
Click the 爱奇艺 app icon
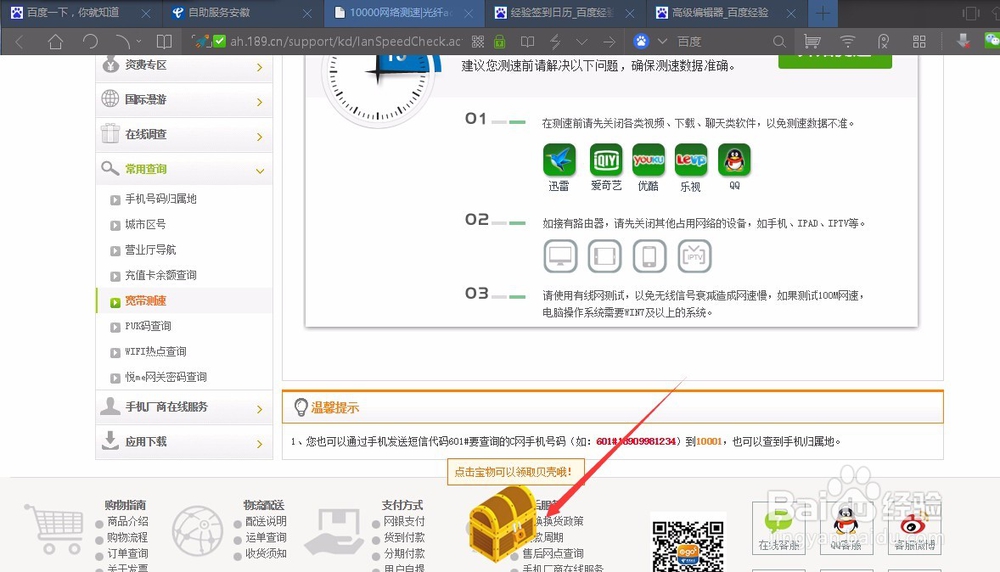tap(606, 159)
